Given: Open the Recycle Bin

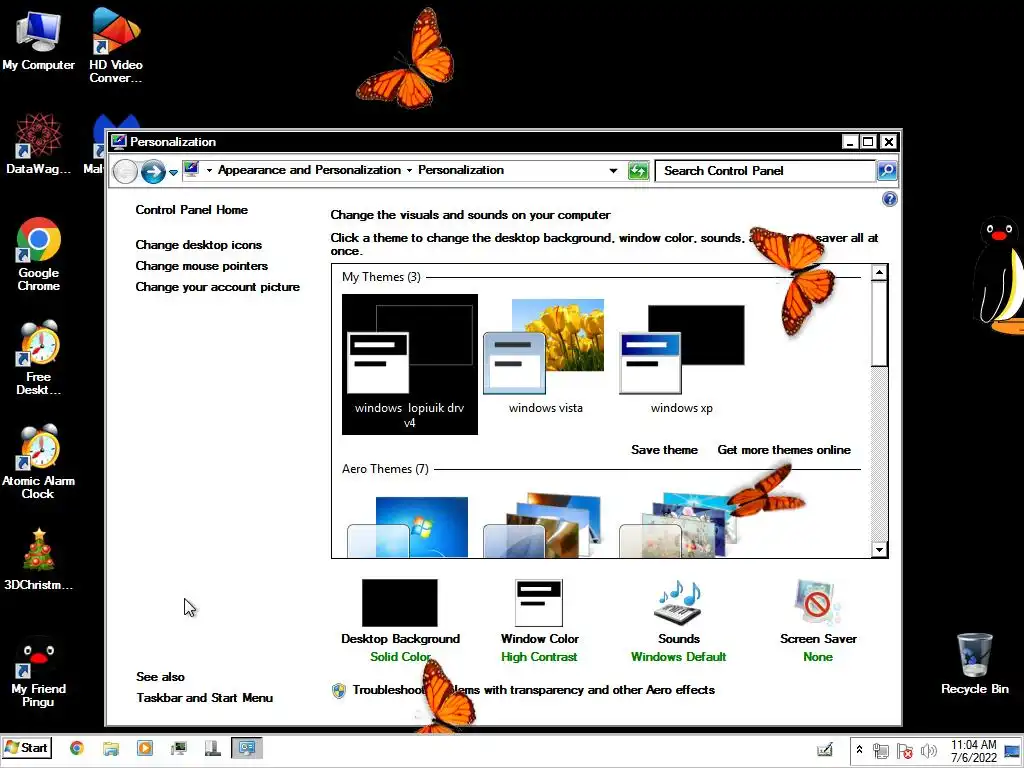Looking at the screenshot, I should click(974, 664).
